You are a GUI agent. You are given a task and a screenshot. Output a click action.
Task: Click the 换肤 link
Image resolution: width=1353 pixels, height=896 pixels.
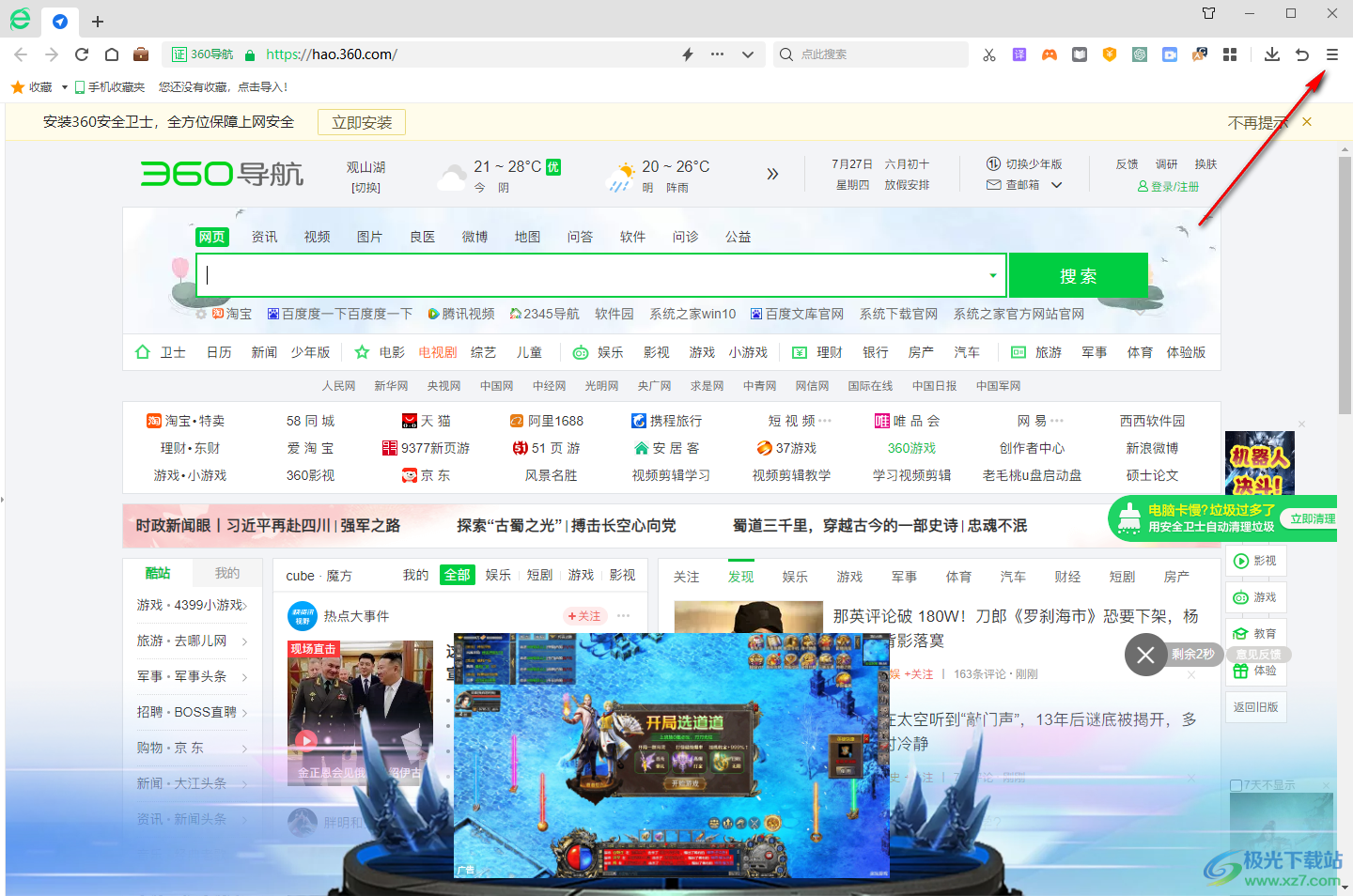1206,164
